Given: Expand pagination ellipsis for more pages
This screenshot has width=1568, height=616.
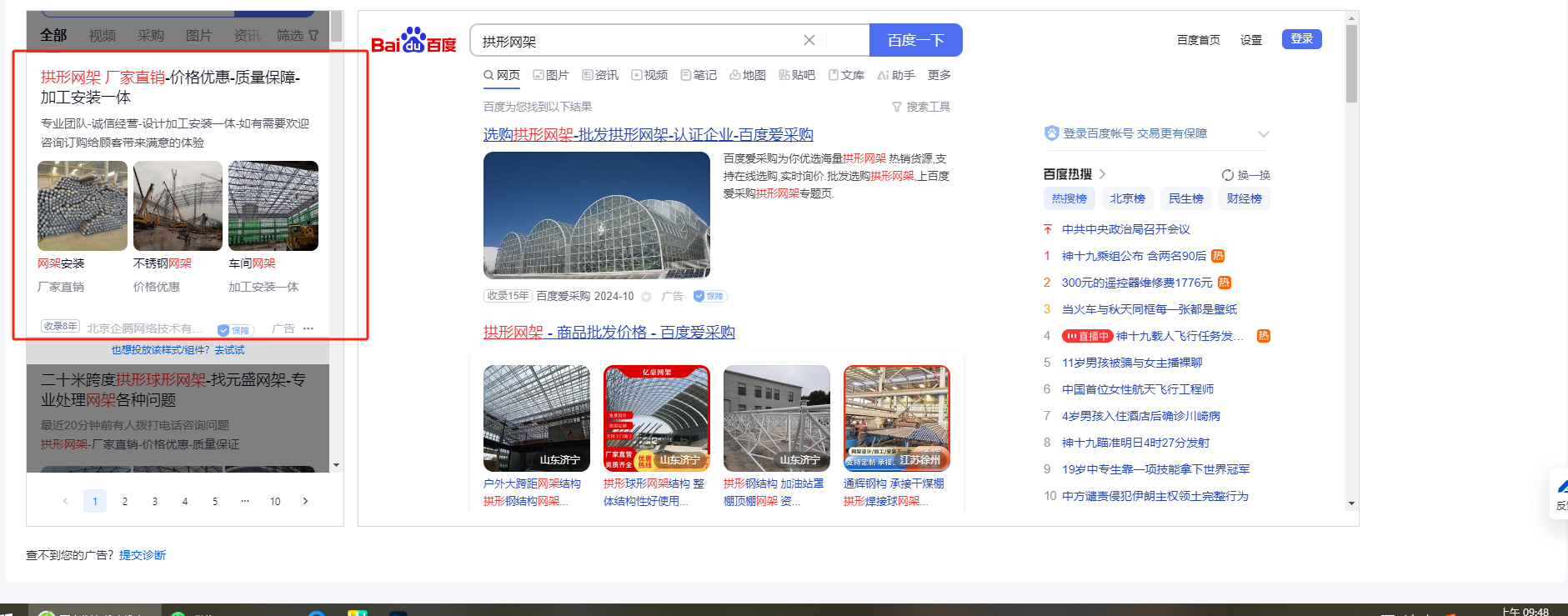Looking at the screenshot, I should coord(245,501).
